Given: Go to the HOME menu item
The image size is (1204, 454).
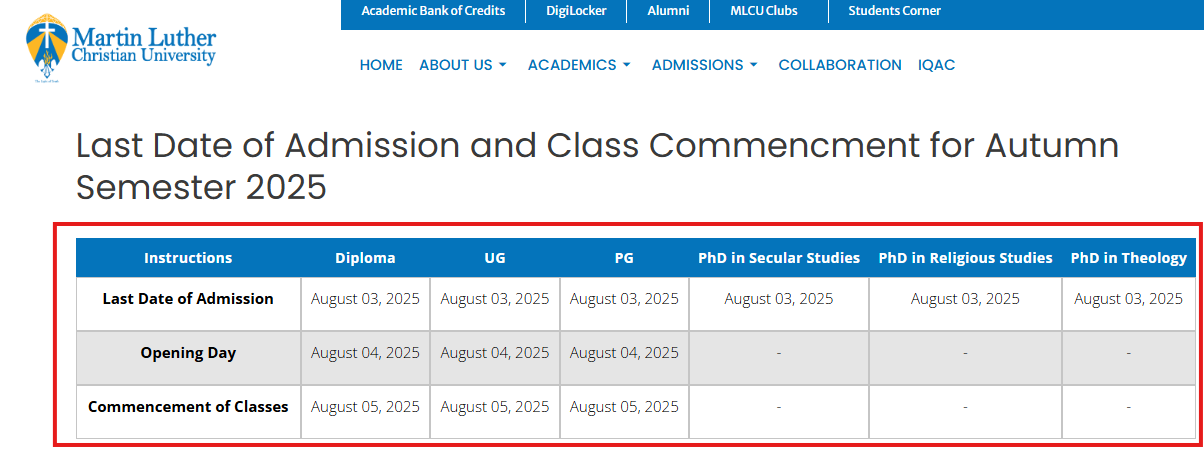Looking at the screenshot, I should coord(381,65).
